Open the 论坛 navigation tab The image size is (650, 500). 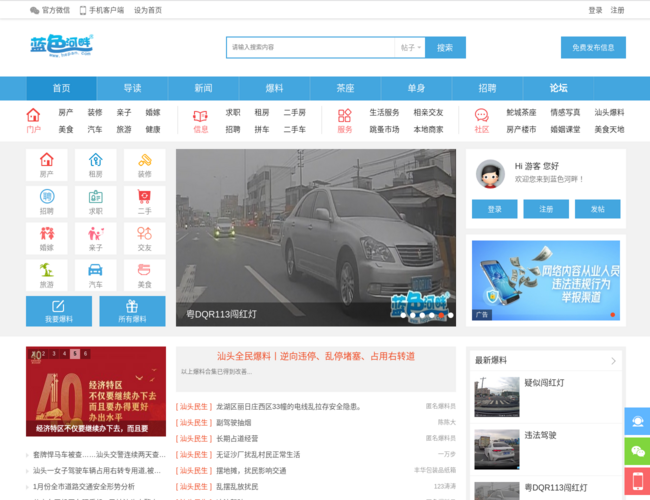[558, 88]
